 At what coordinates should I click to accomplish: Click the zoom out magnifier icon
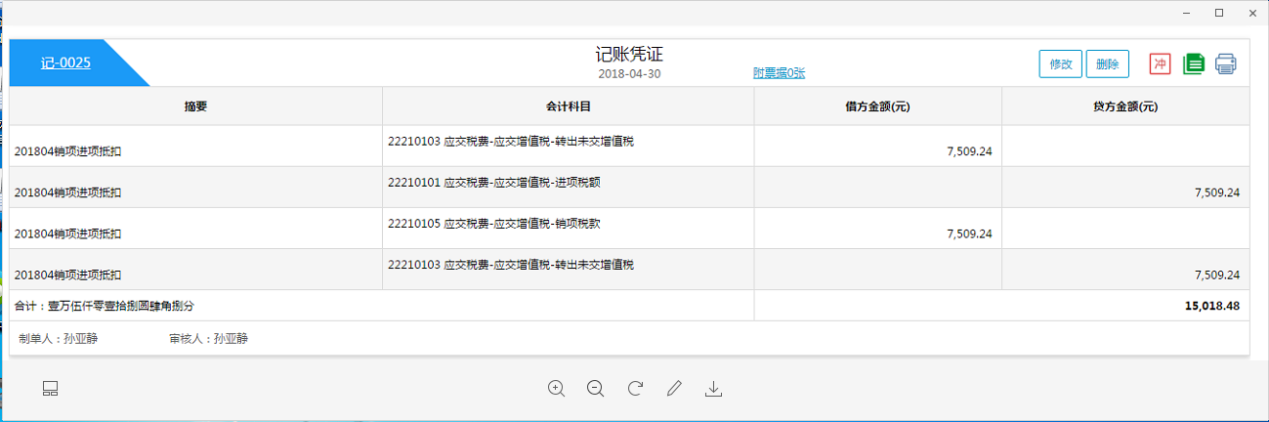coord(596,389)
